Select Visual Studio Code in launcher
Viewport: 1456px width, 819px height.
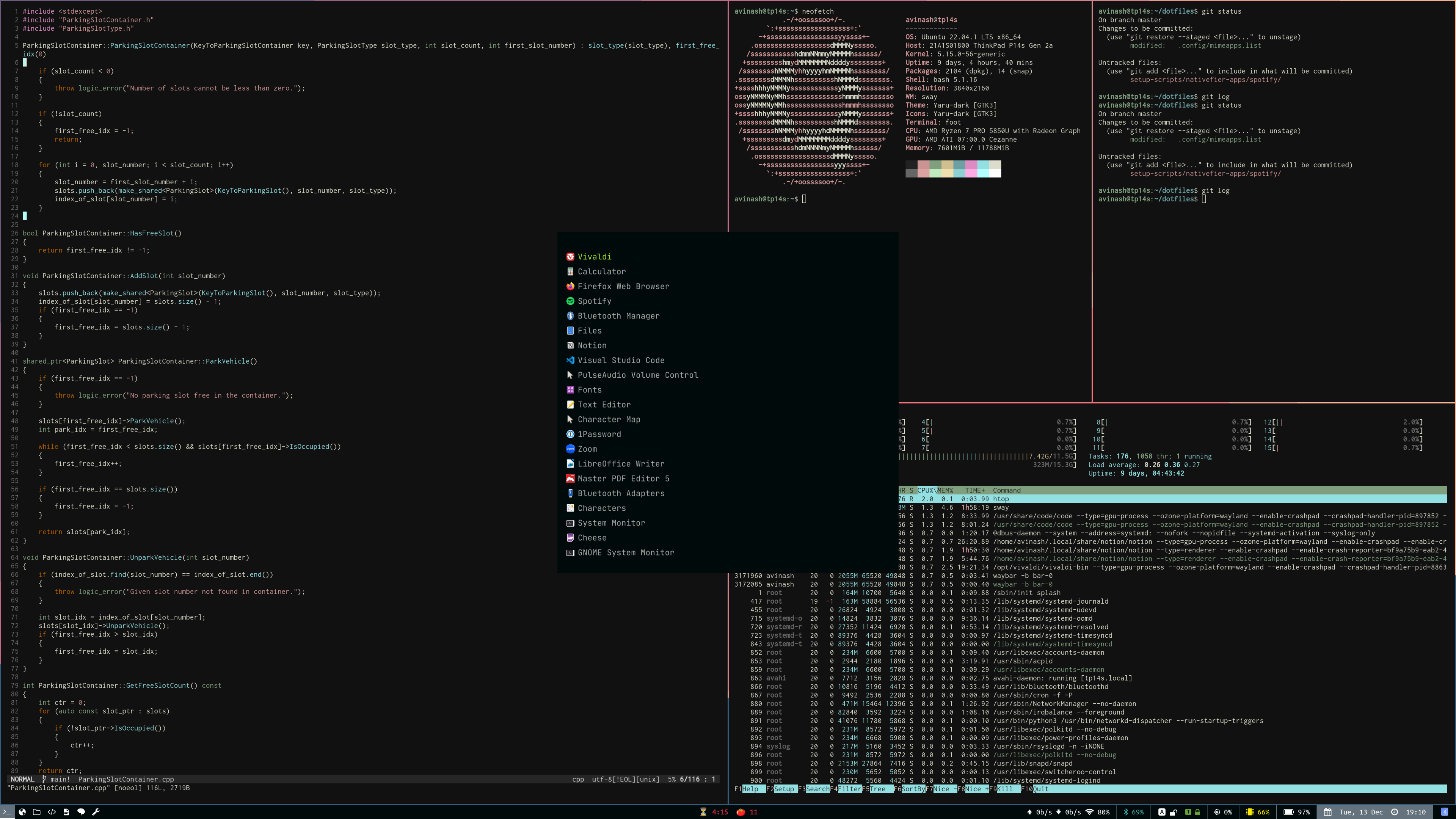click(620, 360)
